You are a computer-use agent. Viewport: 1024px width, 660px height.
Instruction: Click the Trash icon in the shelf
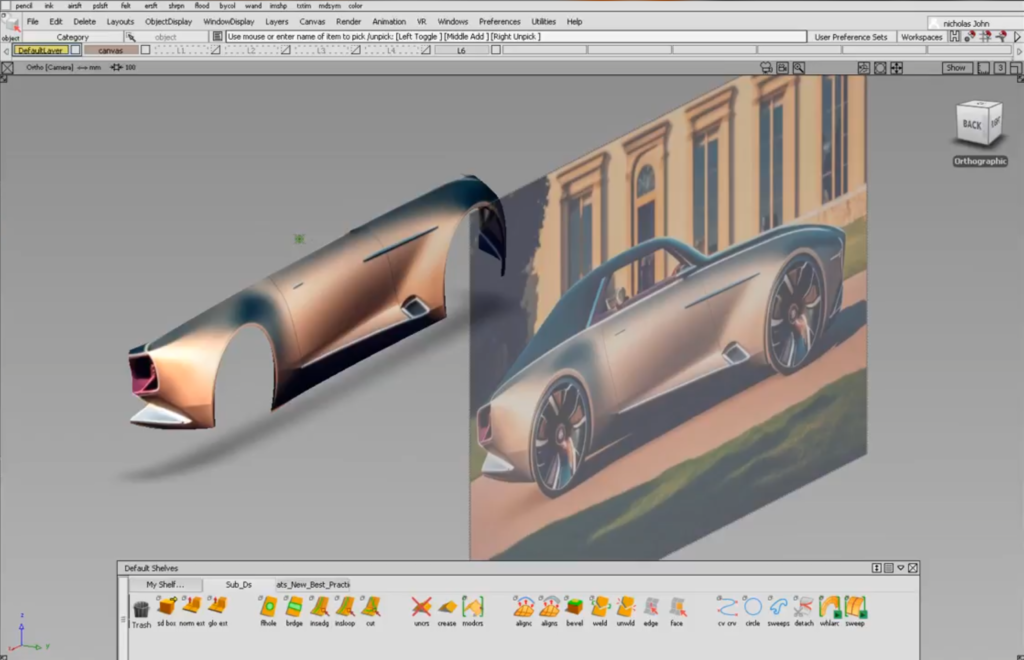coord(141,609)
